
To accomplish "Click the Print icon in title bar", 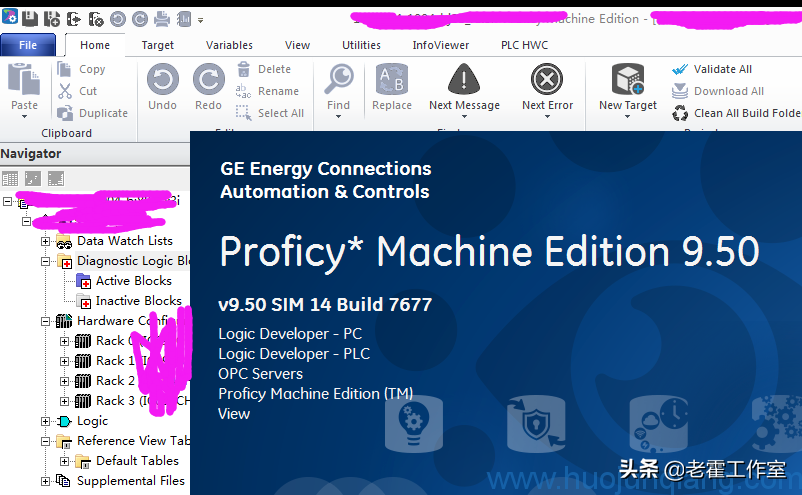I will [161, 19].
